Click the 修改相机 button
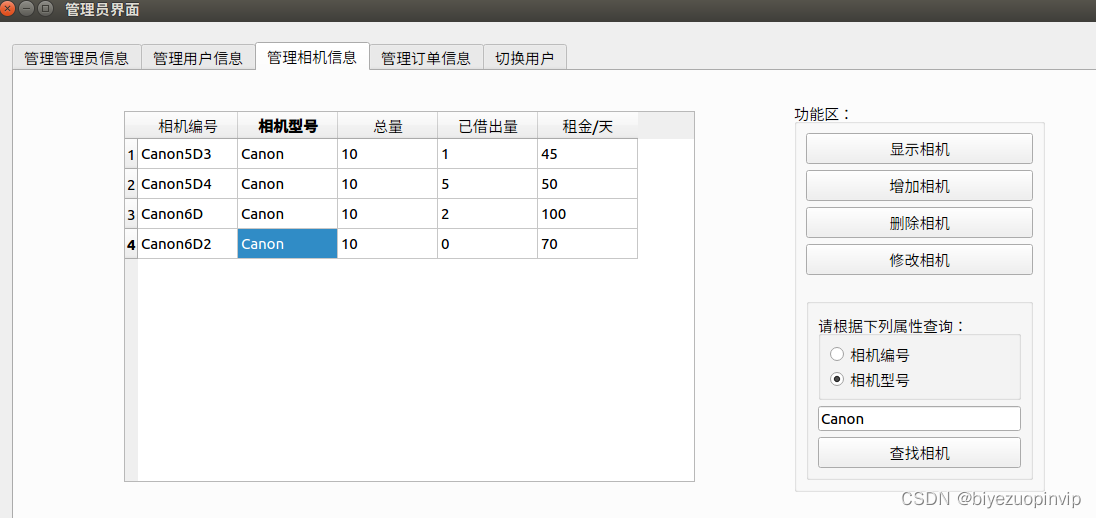Screen dimensions: 1096x518 919,260
